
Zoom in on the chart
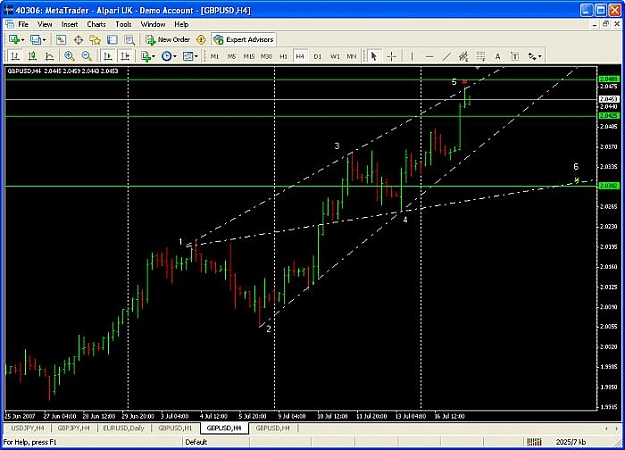[69, 56]
